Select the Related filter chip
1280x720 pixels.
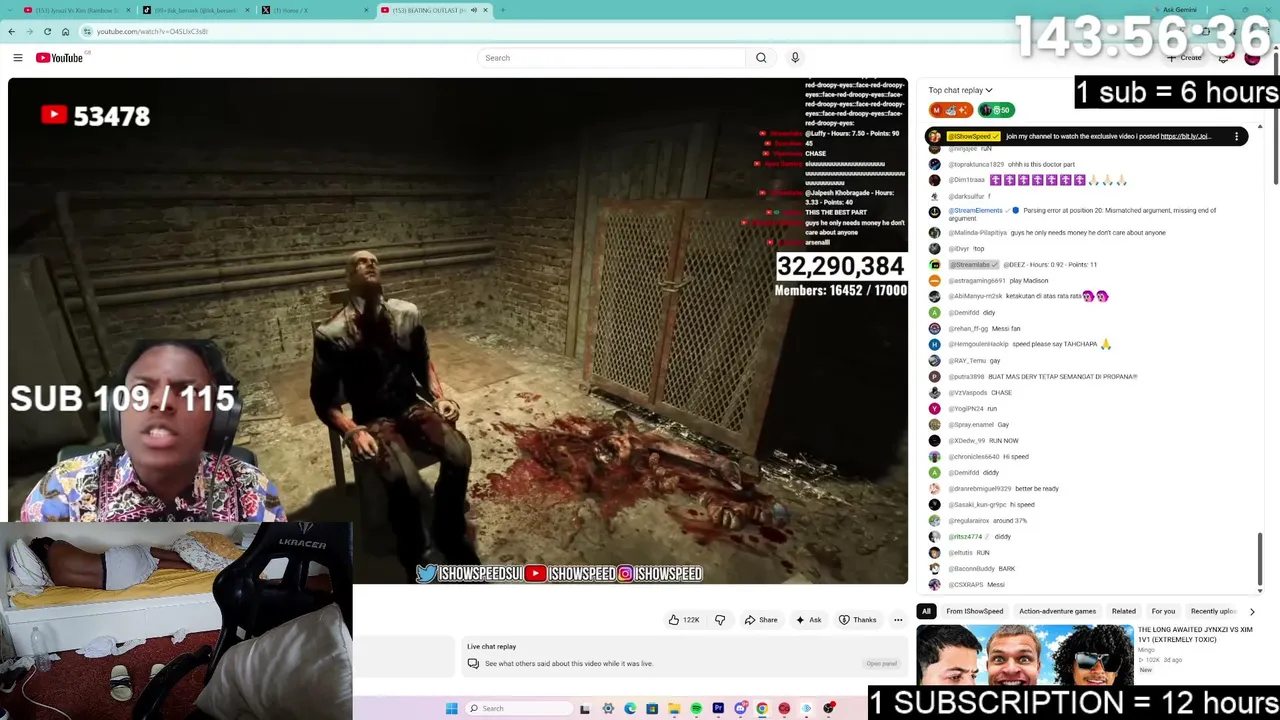[1123, 611]
